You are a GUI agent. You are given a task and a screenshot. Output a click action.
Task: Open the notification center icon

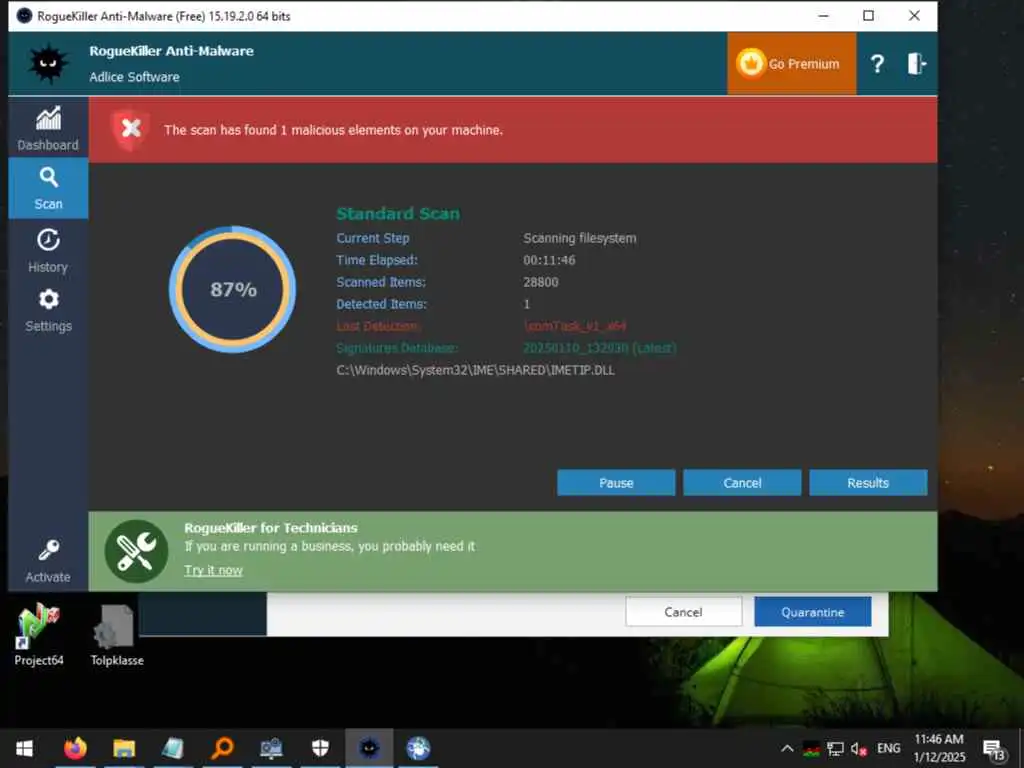(993, 750)
